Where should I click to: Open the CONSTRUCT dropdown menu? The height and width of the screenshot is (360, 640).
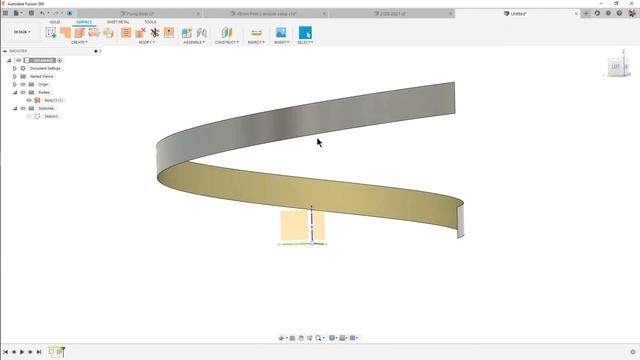(227, 42)
